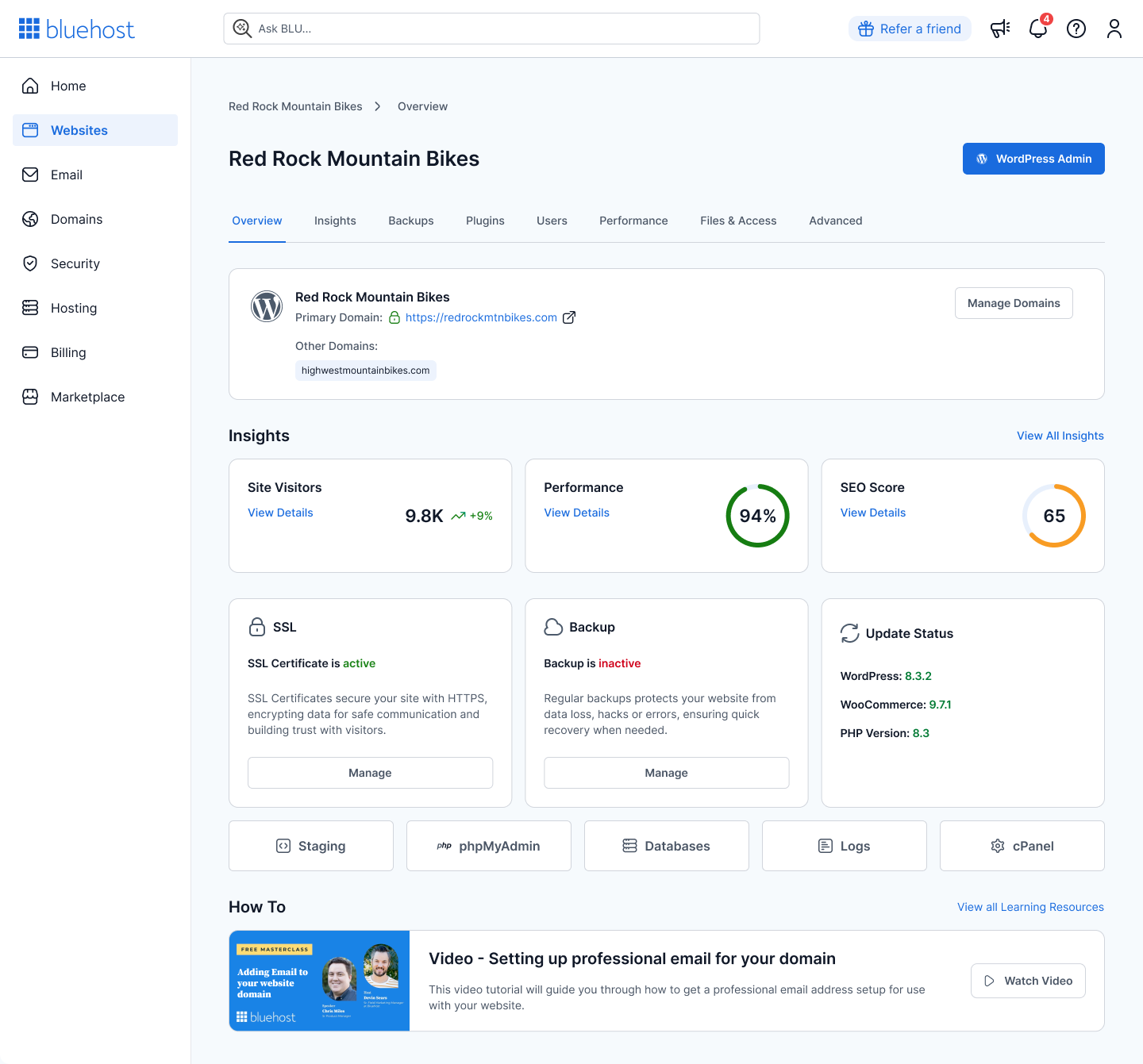Click the external link icon next to primary domain

coord(569,317)
